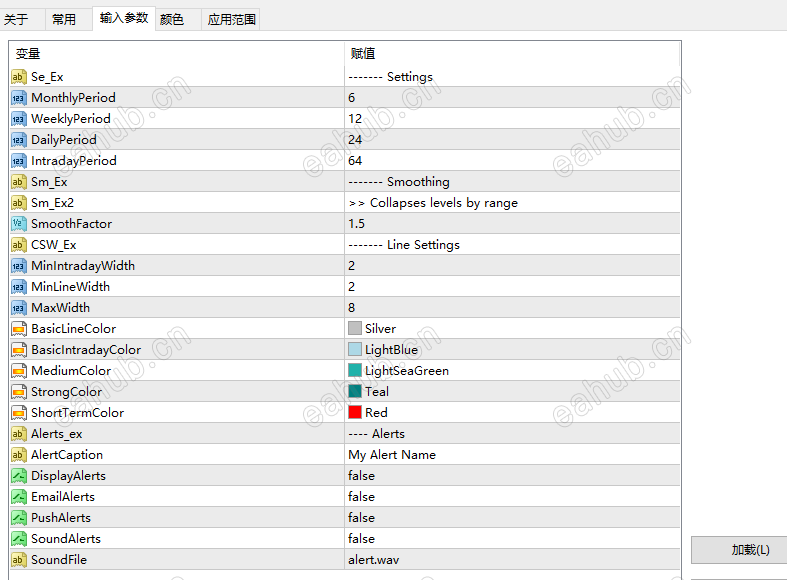Open the BasicIntradayColor LightBlue dropdown
The width and height of the screenshot is (787, 580).
(x=391, y=350)
